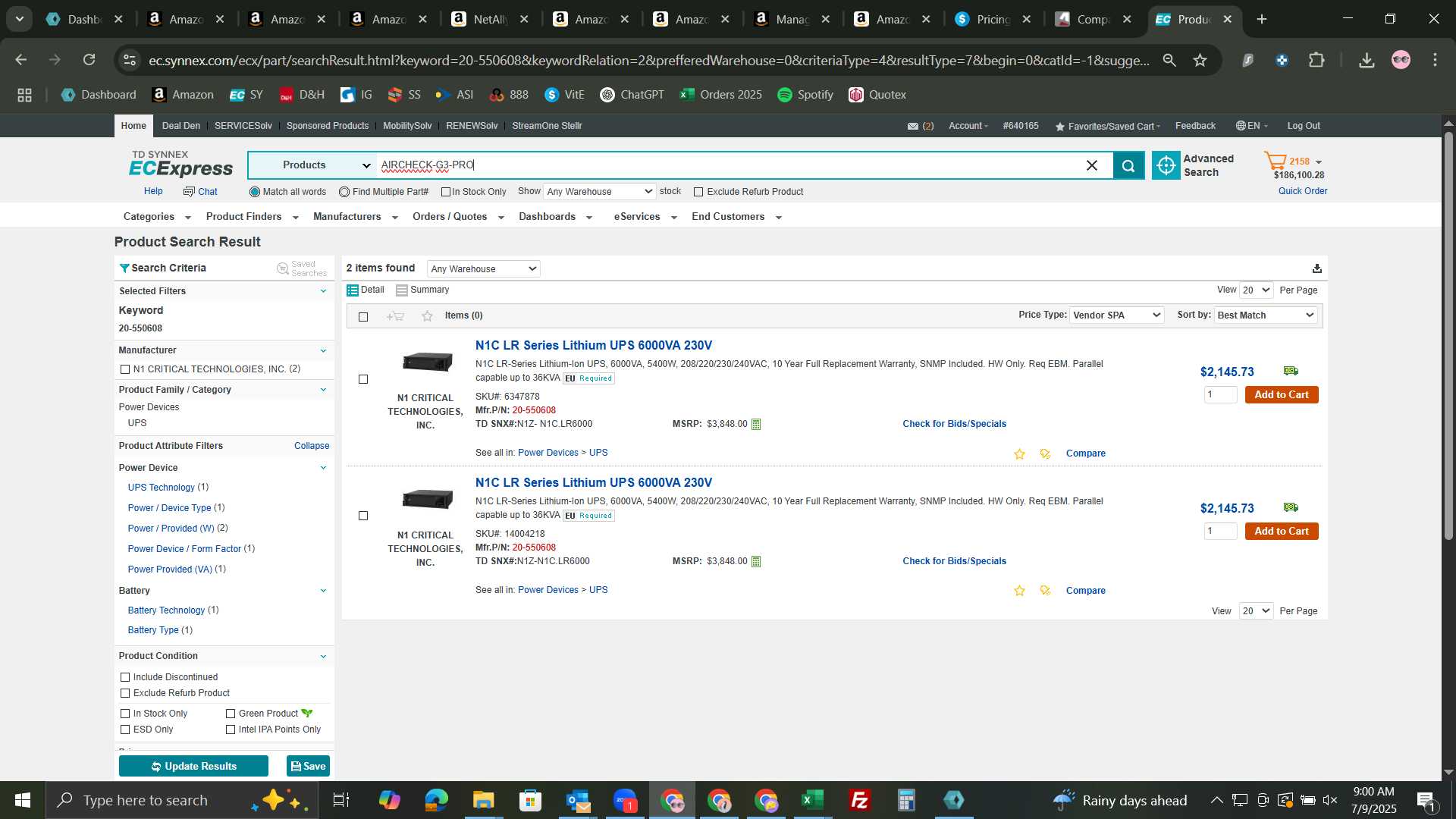Select checkbox for product SKU 6347878
This screenshot has width=1456, height=819.
click(363, 379)
